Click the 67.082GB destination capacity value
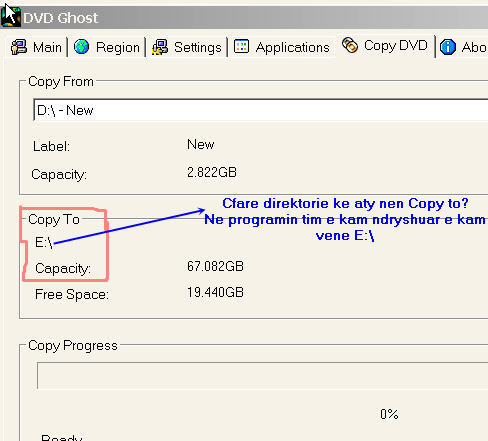The width and height of the screenshot is (488, 441). click(x=215, y=266)
